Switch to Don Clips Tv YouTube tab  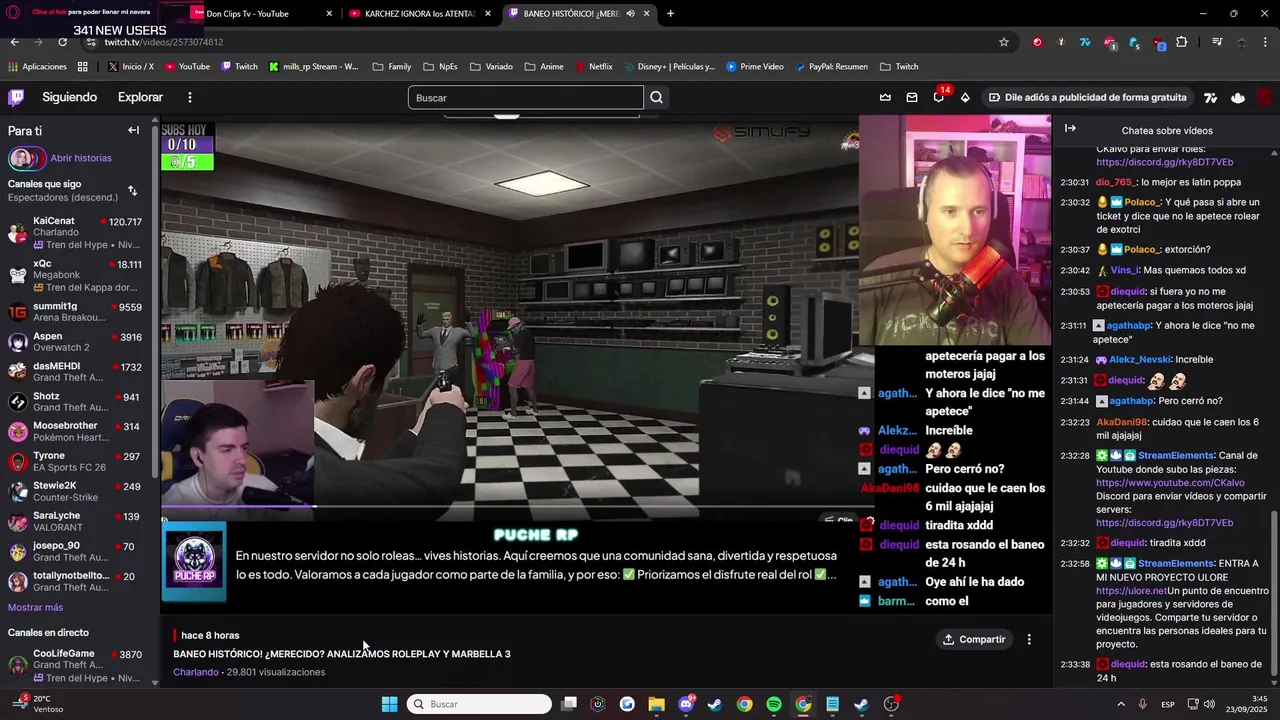point(263,14)
